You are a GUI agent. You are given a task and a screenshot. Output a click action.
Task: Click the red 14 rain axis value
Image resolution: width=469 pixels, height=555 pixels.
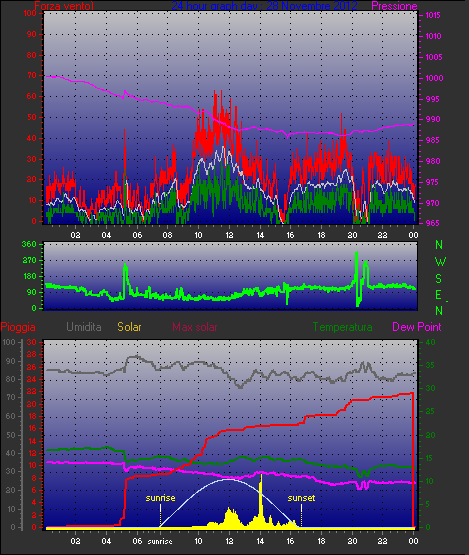[x=32, y=441]
